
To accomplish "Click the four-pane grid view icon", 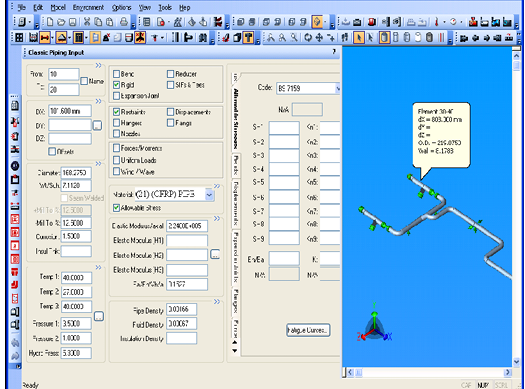I will tap(19, 38).
